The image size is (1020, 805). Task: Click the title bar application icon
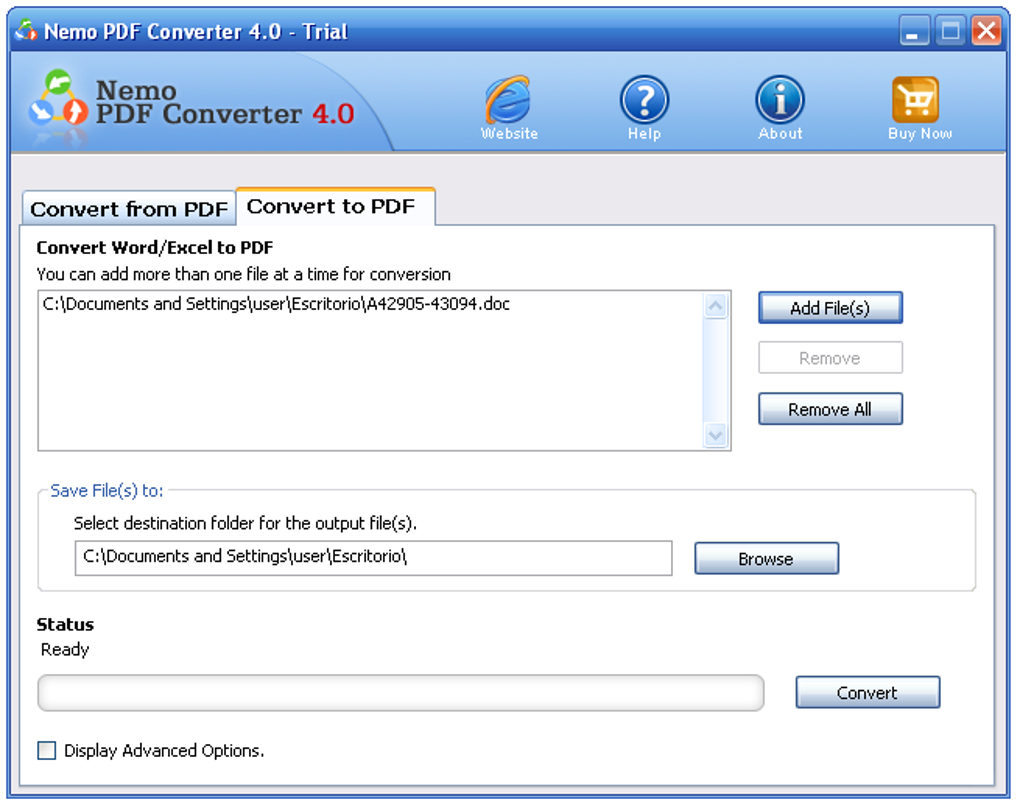[x=26, y=31]
